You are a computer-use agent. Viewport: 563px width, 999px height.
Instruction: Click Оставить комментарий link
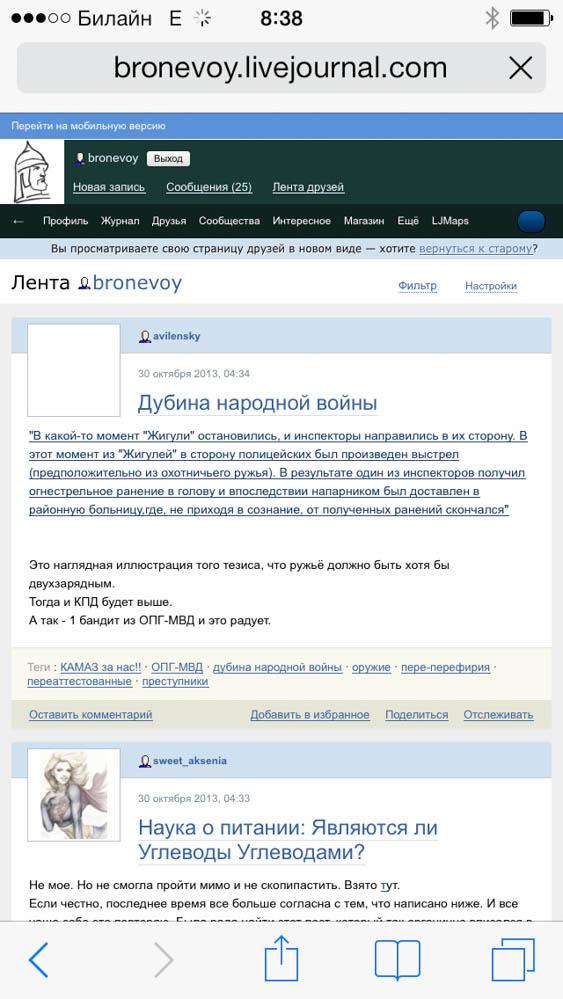point(90,715)
